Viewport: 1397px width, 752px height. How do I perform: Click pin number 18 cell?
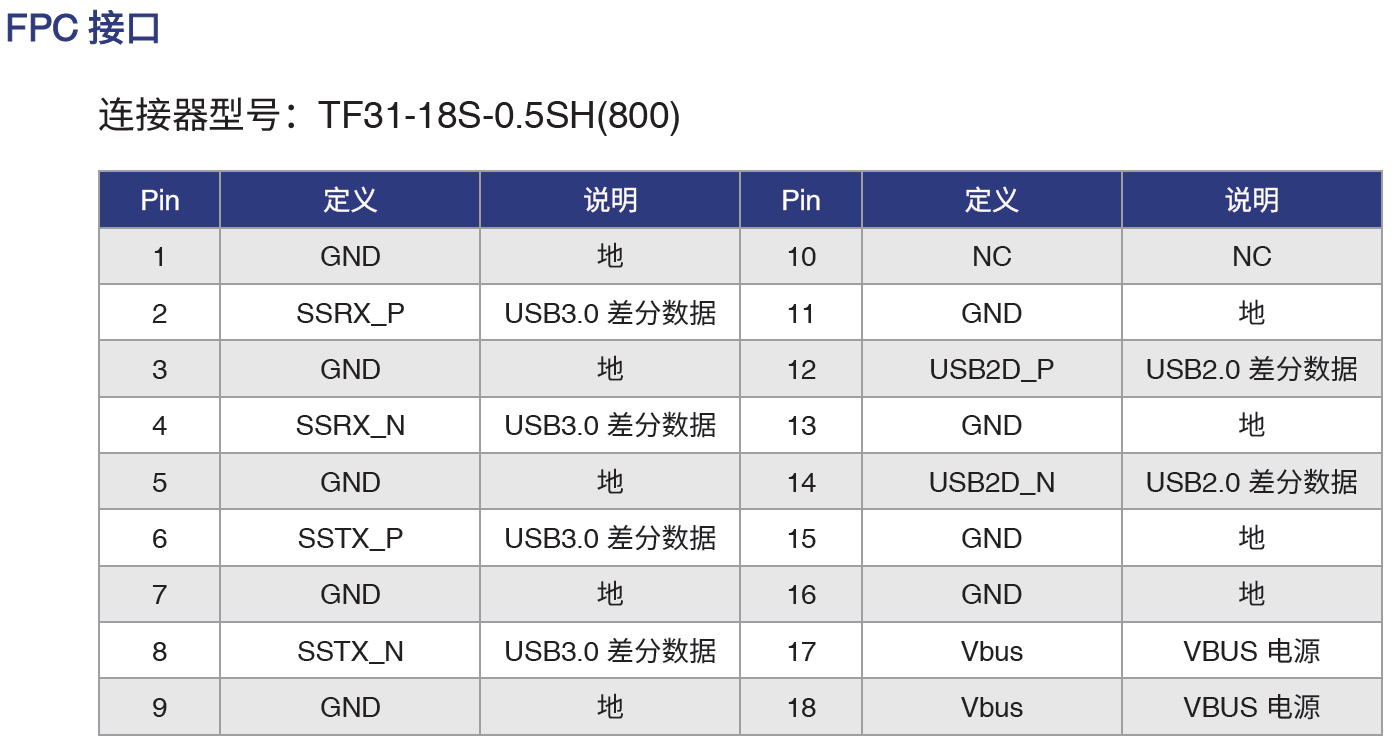coord(801,708)
